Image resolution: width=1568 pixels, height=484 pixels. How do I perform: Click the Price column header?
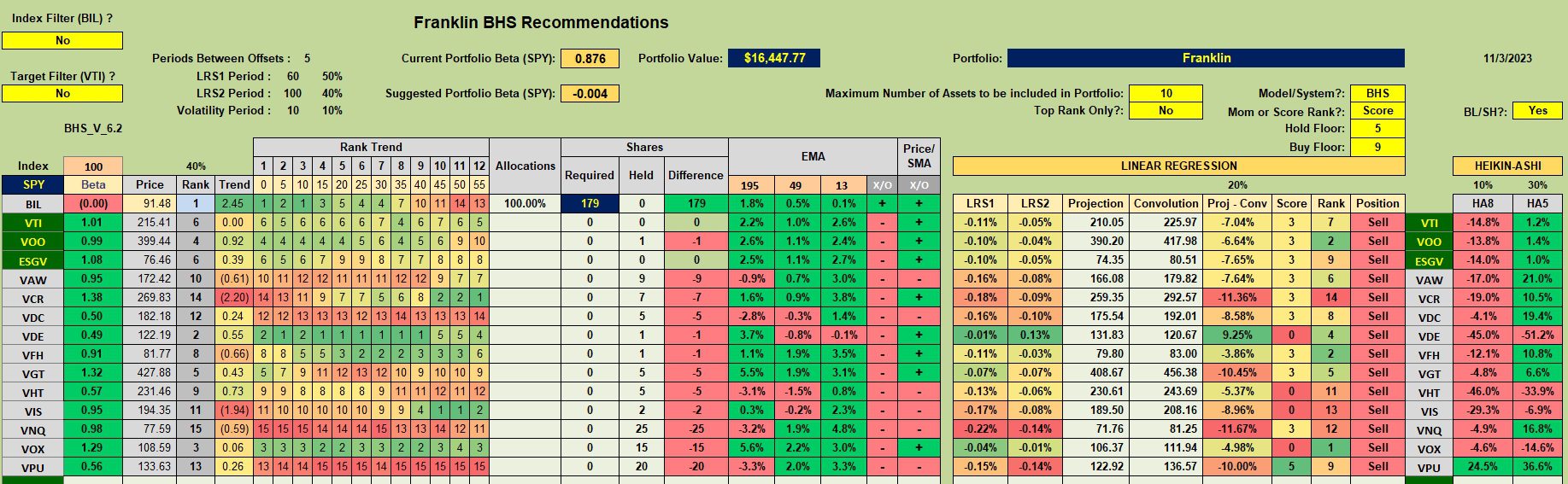point(150,184)
